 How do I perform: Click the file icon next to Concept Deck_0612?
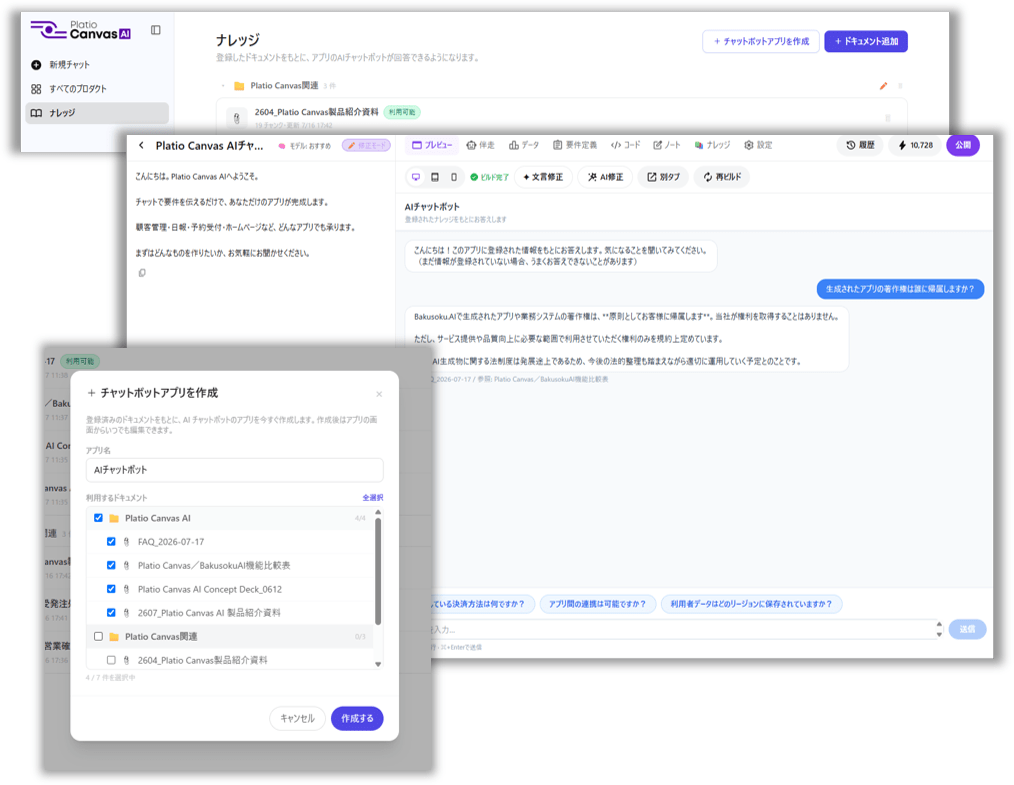pos(126,589)
